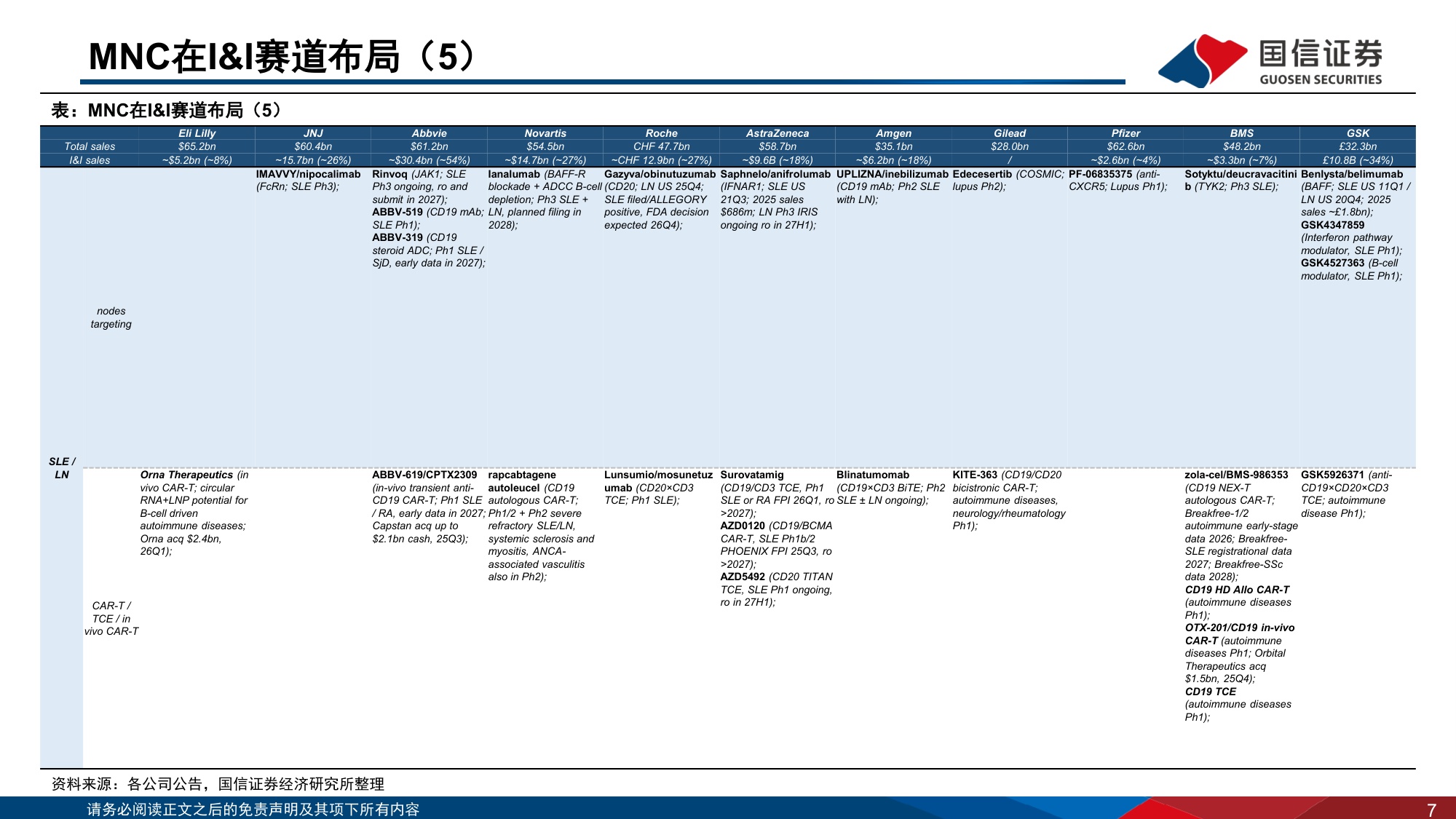Click the BMS column header
Screen dimensions: 1456x819
point(1242,133)
